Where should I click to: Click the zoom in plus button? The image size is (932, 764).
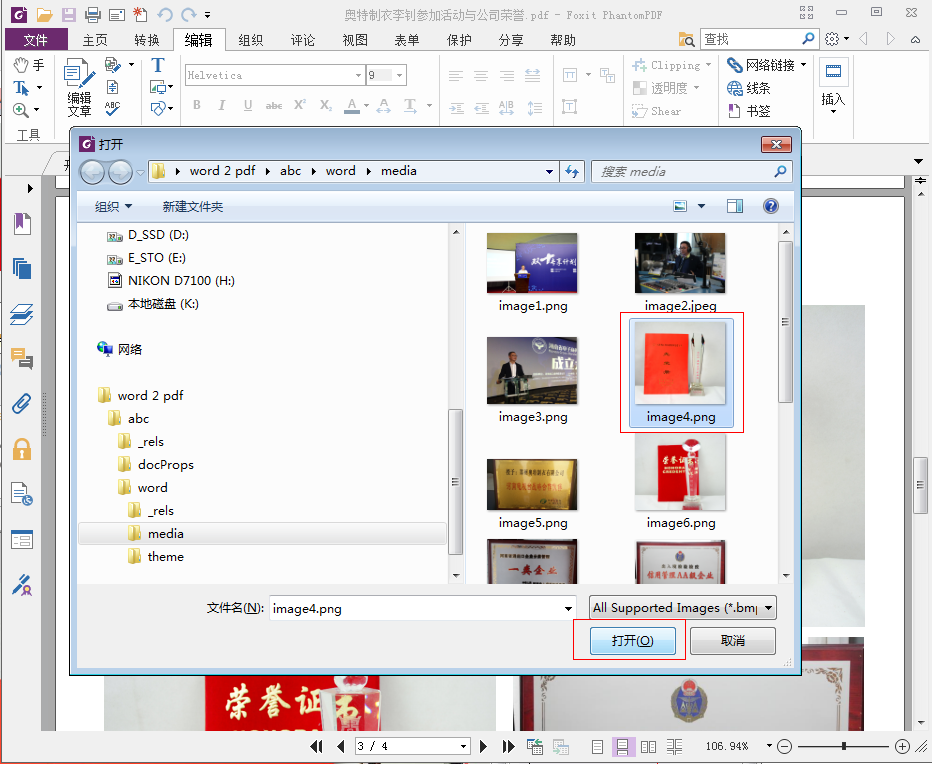902,746
